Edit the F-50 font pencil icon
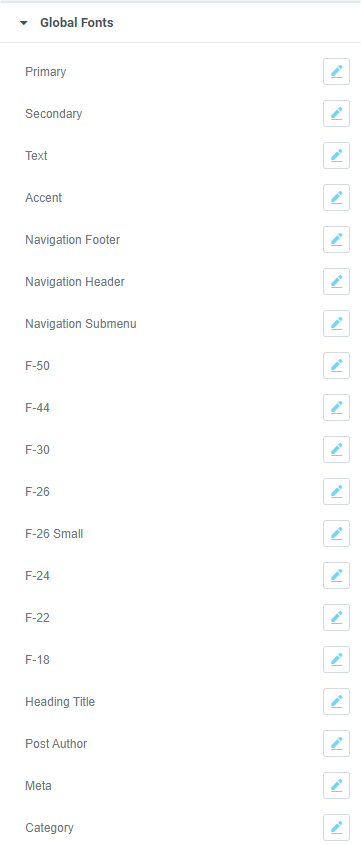Image resolution: width=361 pixels, height=845 pixels. (336, 366)
